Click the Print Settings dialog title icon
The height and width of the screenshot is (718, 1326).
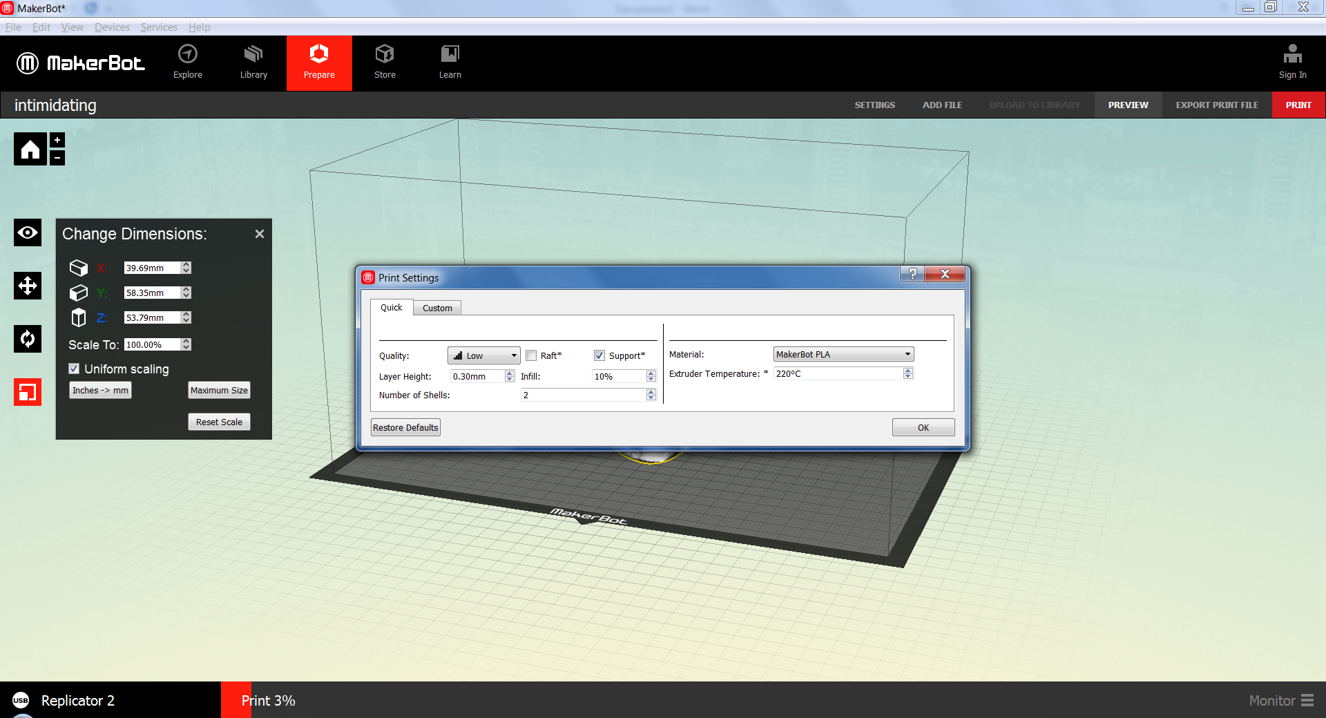(x=368, y=278)
